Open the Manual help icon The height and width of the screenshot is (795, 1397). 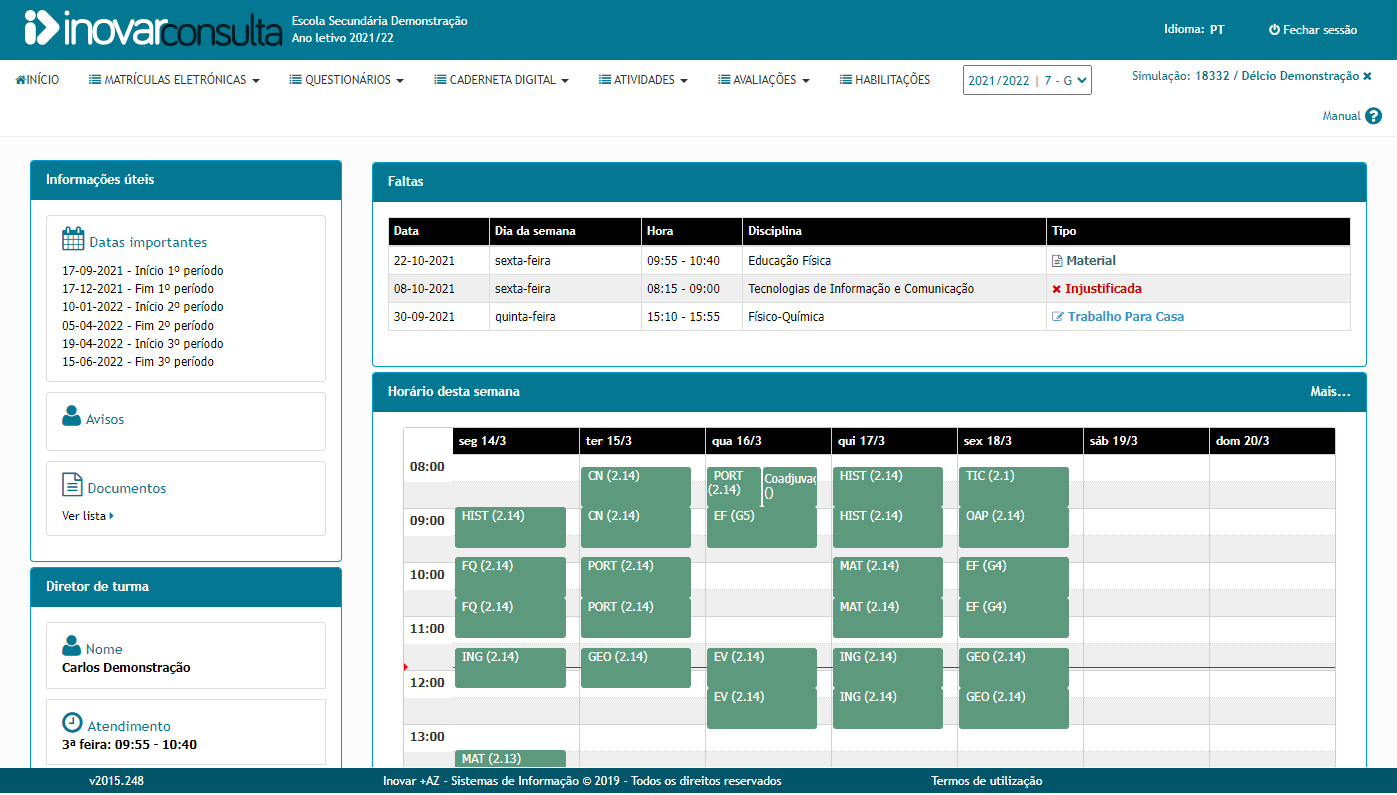1372,116
